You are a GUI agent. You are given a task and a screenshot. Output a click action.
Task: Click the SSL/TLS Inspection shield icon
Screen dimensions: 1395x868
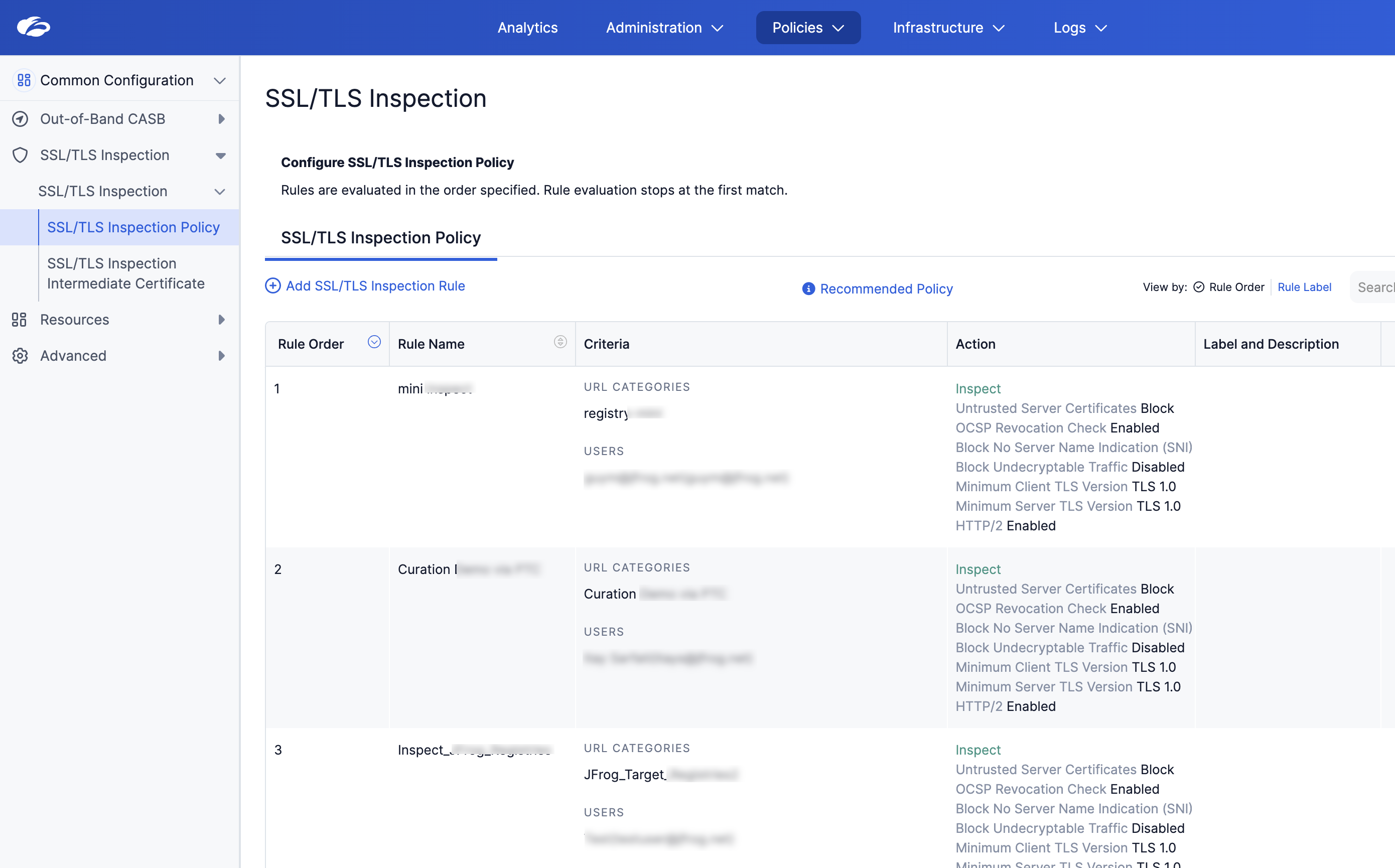(x=20, y=155)
